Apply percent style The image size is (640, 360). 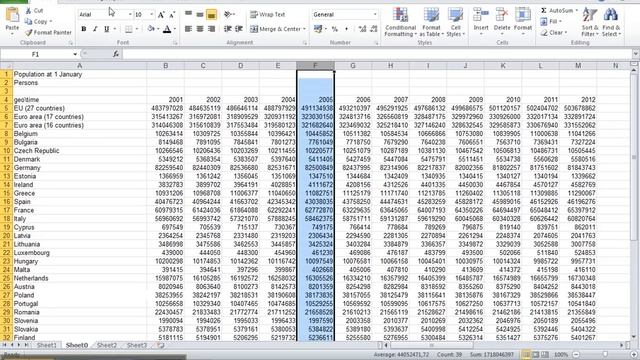coord(335,29)
